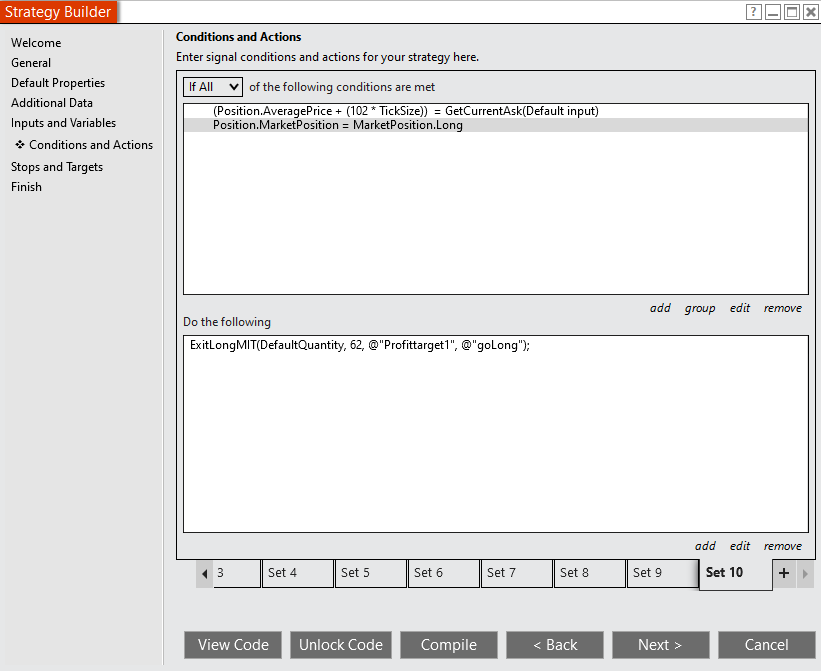
Task: Click the Unlock Code button
Action: [340, 645]
